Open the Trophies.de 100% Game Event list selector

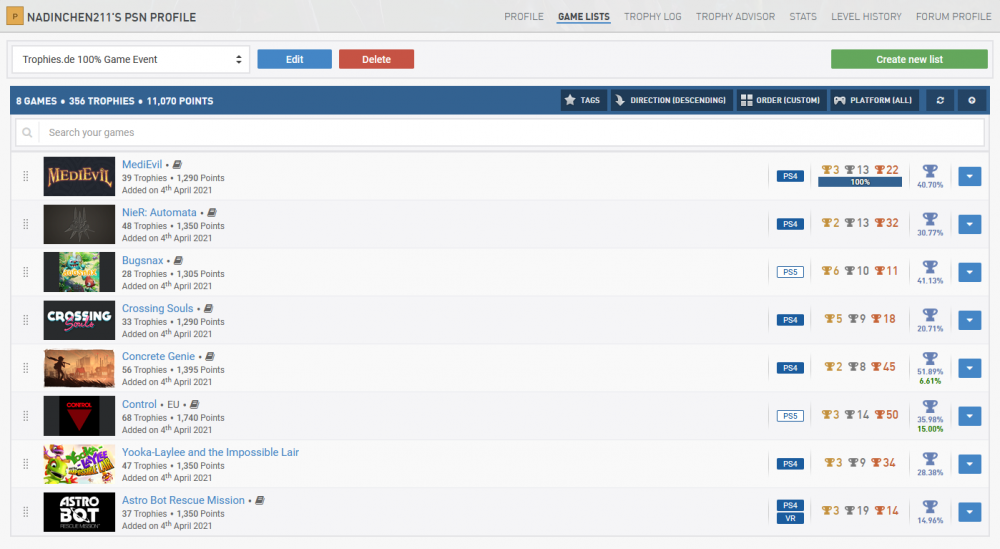(131, 59)
